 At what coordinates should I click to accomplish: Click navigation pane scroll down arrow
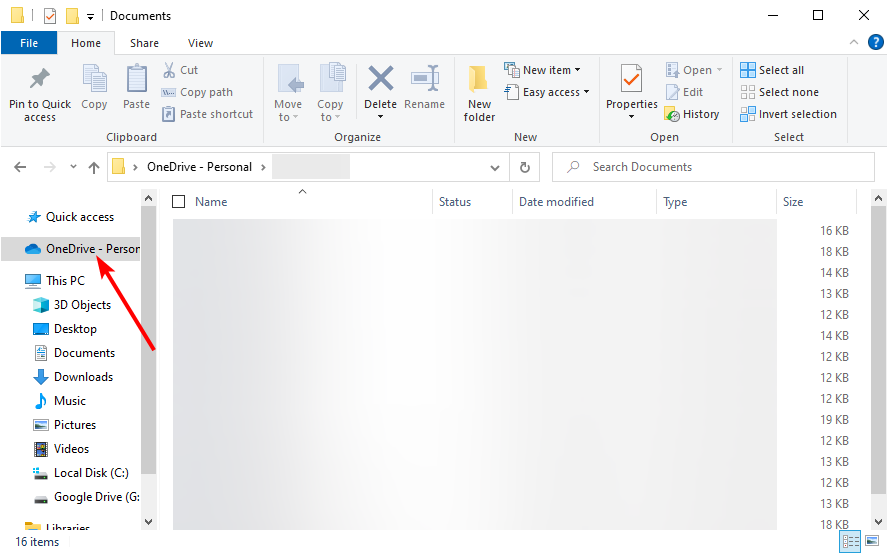[x=148, y=522]
